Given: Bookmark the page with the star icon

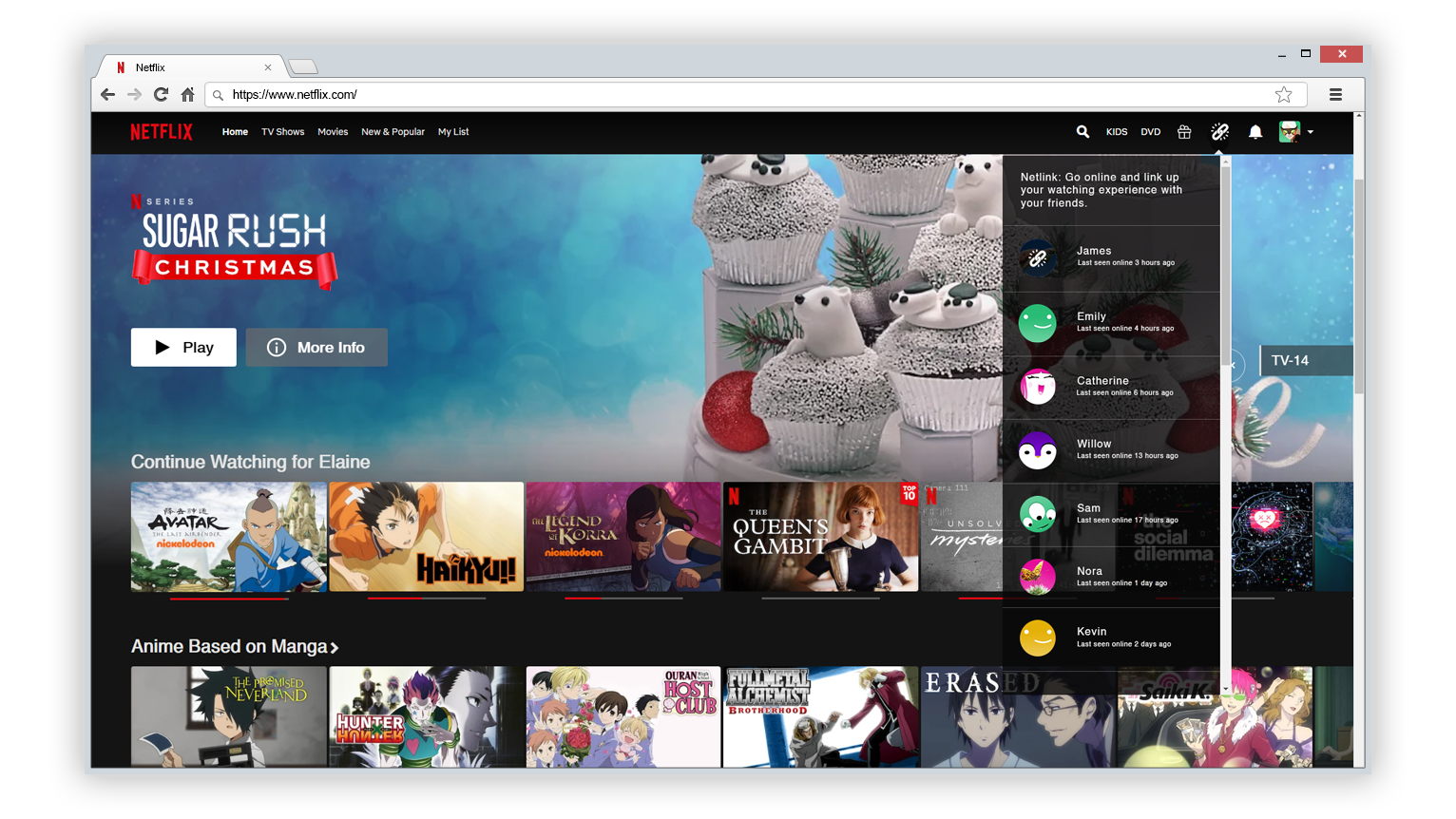Looking at the screenshot, I should click(1284, 94).
